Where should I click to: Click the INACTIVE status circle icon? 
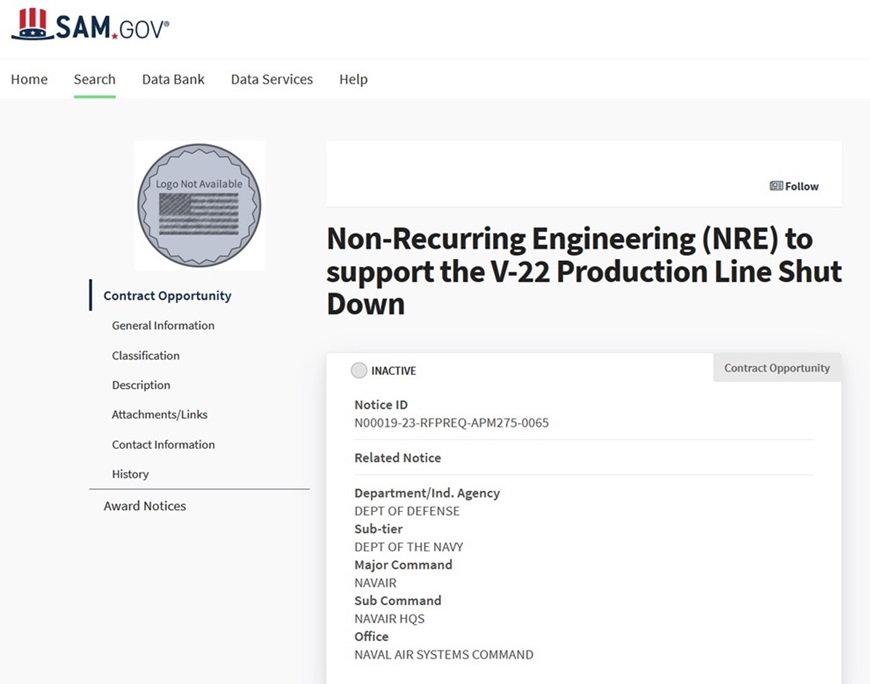click(x=359, y=370)
